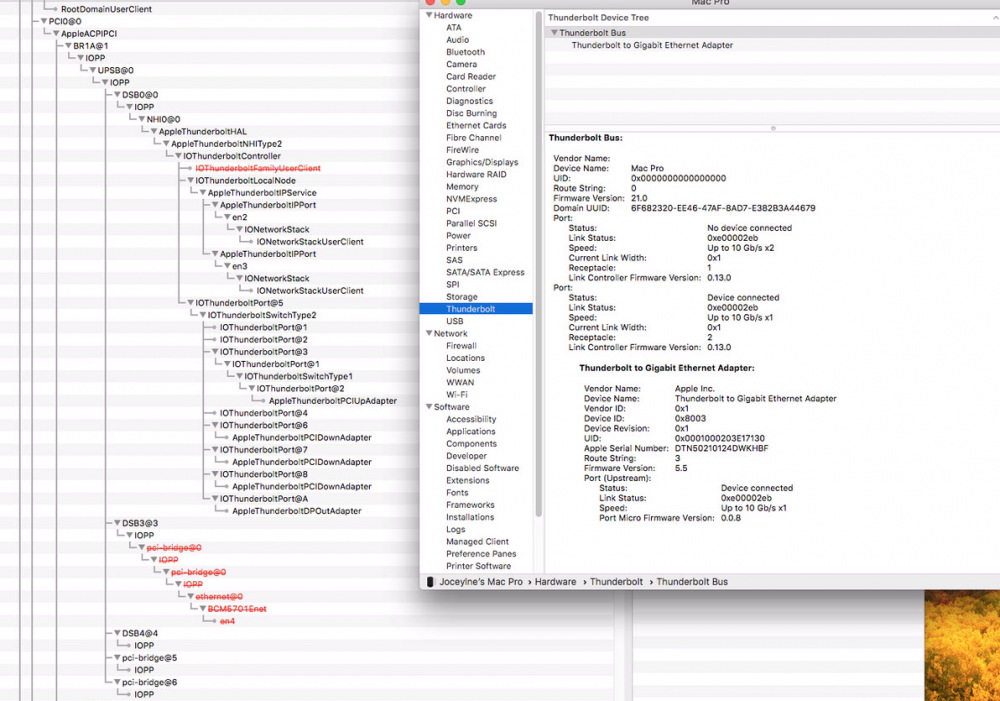
Task: Click the Thunderbolt Device Tree column header
Action: [x=598, y=18]
